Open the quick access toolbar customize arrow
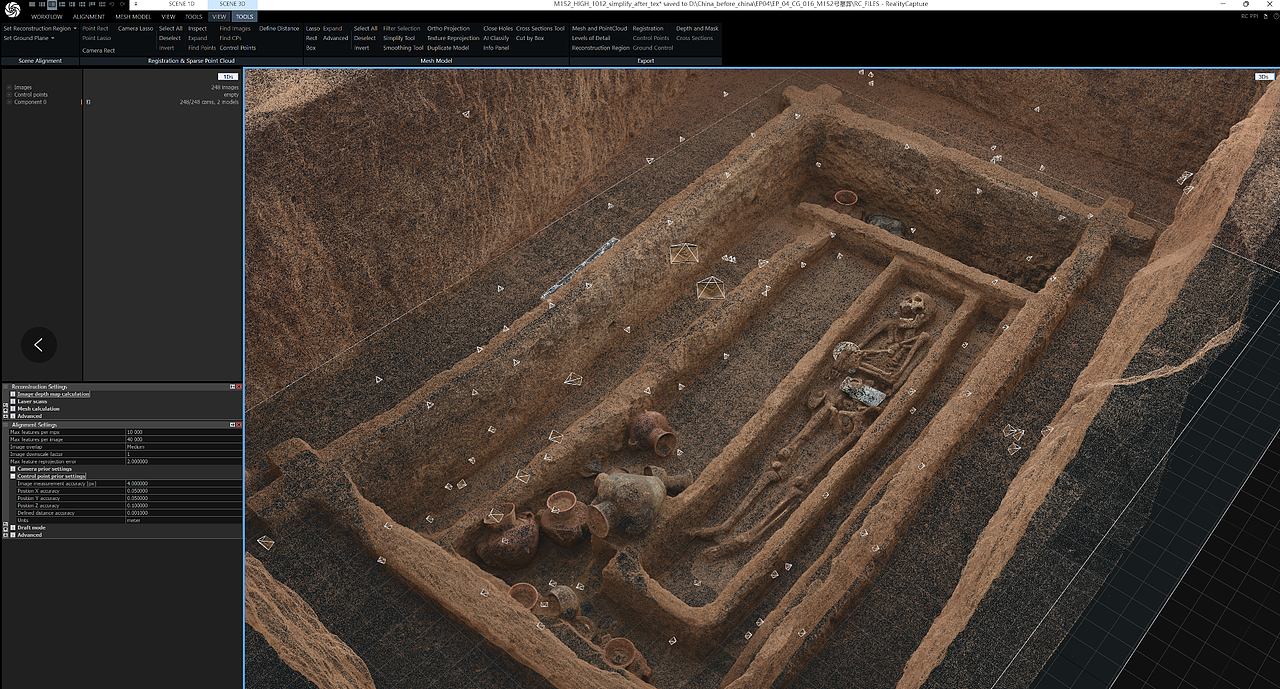 point(136,4)
